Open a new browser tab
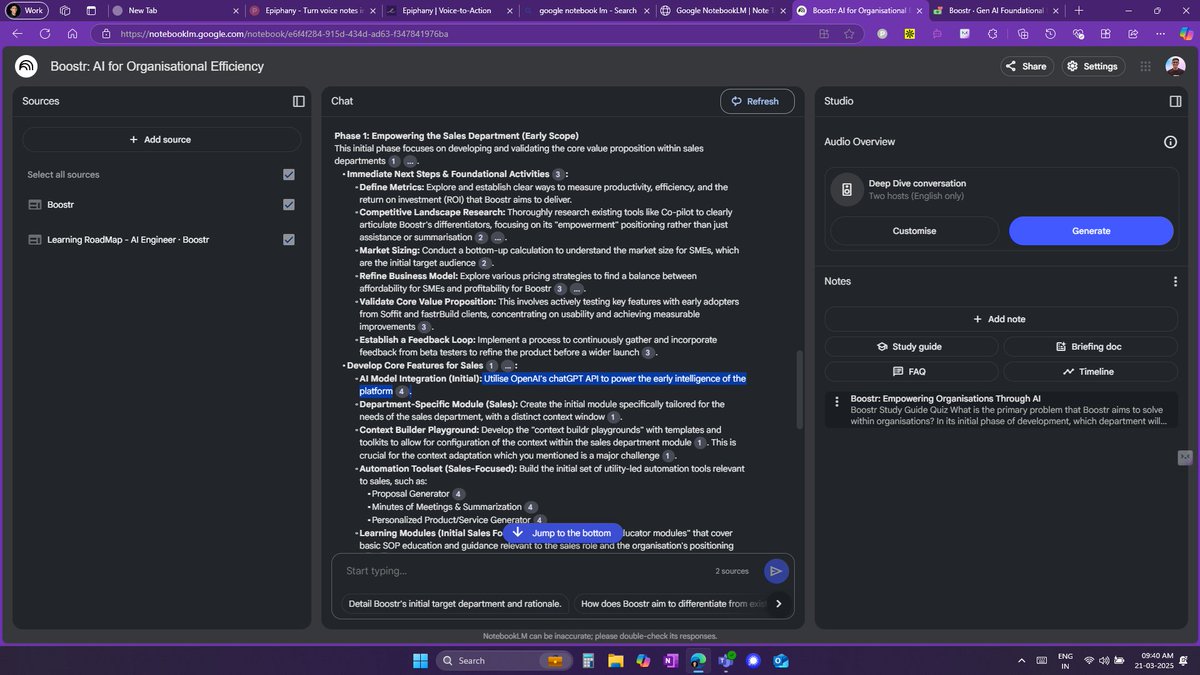Image resolution: width=1200 pixels, height=675 pixels. [x=1079, y=10]
